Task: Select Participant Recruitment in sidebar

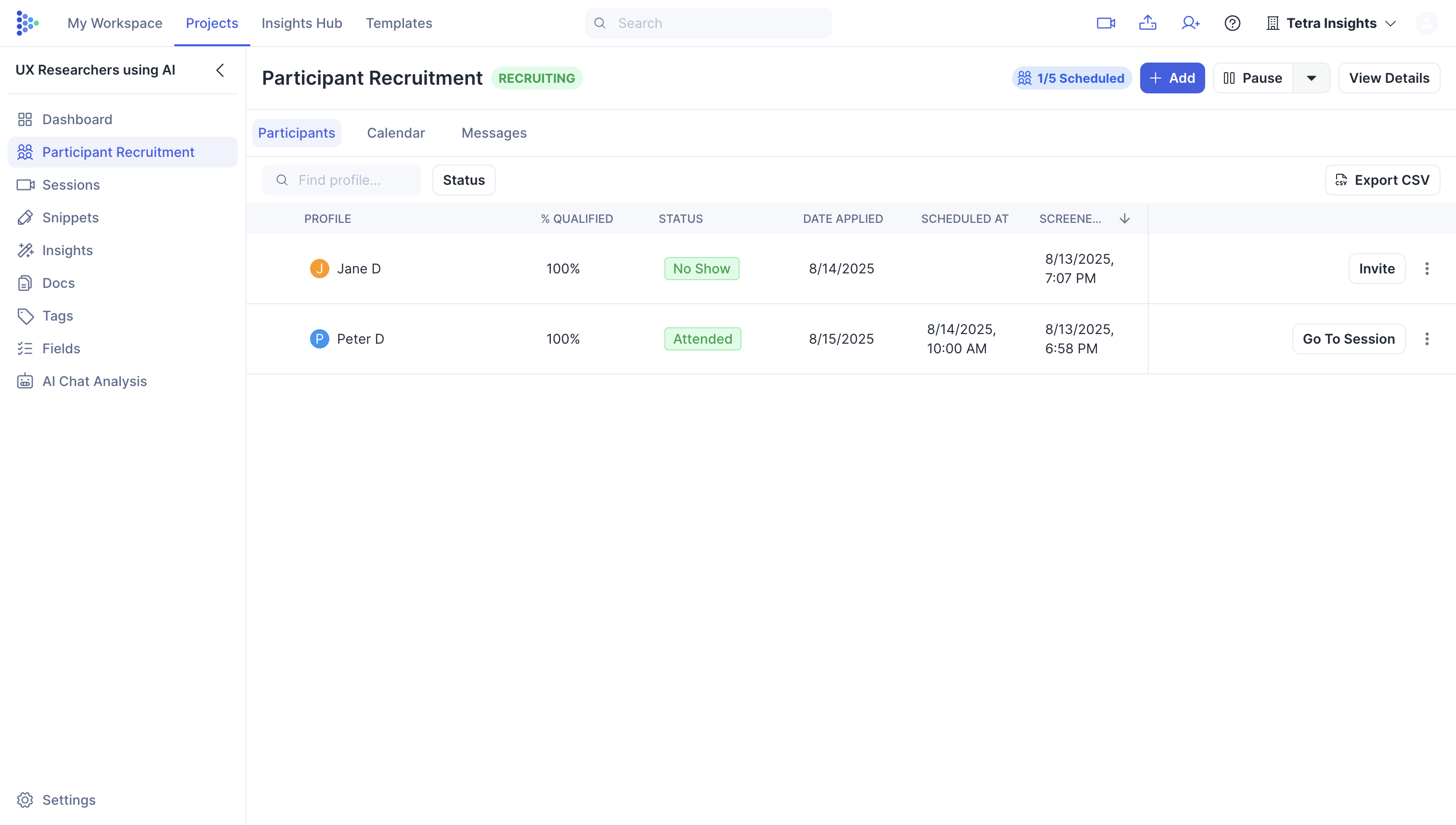Action: click(122, 152)
